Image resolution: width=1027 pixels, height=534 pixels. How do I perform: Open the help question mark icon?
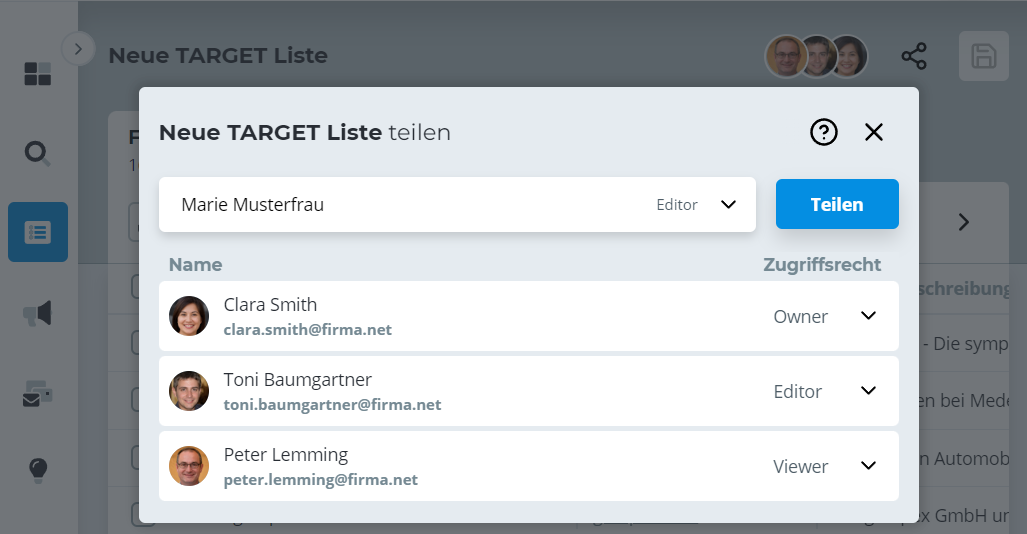pyautogui.click(x=824, y=132)
